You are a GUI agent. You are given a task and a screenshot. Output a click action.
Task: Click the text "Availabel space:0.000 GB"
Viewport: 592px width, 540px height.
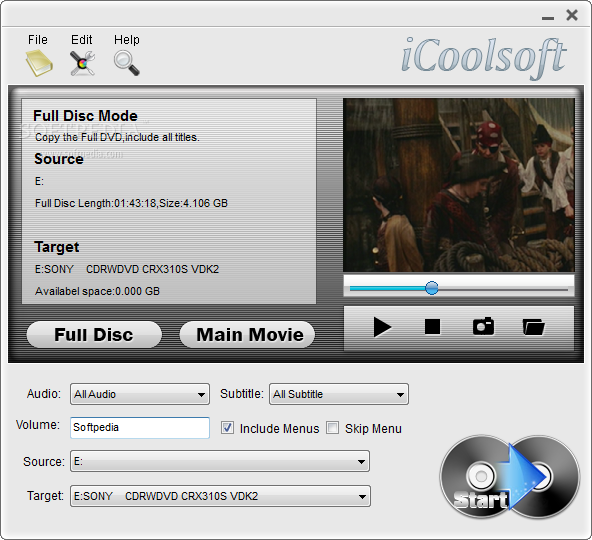tap(97, 291)
